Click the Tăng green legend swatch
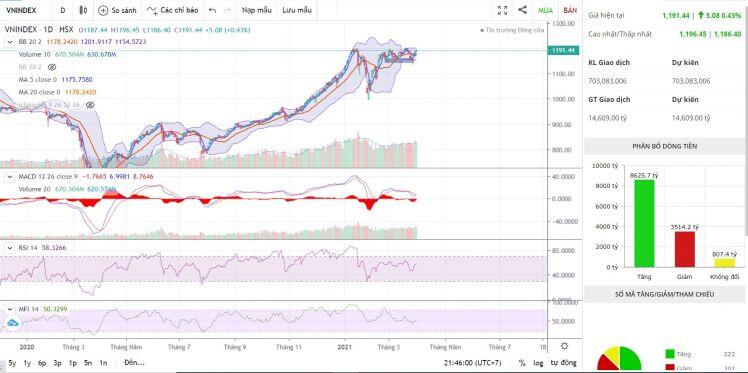Viewport: 748px width, 373px height. [669, 354]
